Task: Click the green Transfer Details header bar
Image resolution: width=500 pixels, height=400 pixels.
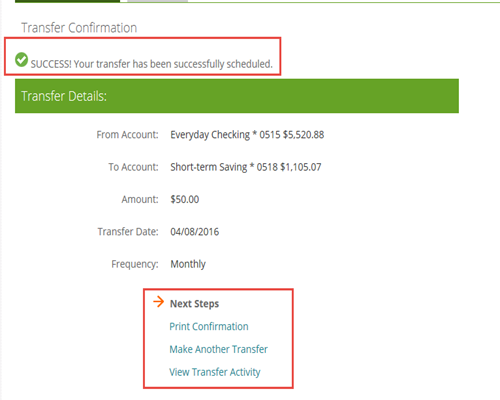Action: click(237, 96)
